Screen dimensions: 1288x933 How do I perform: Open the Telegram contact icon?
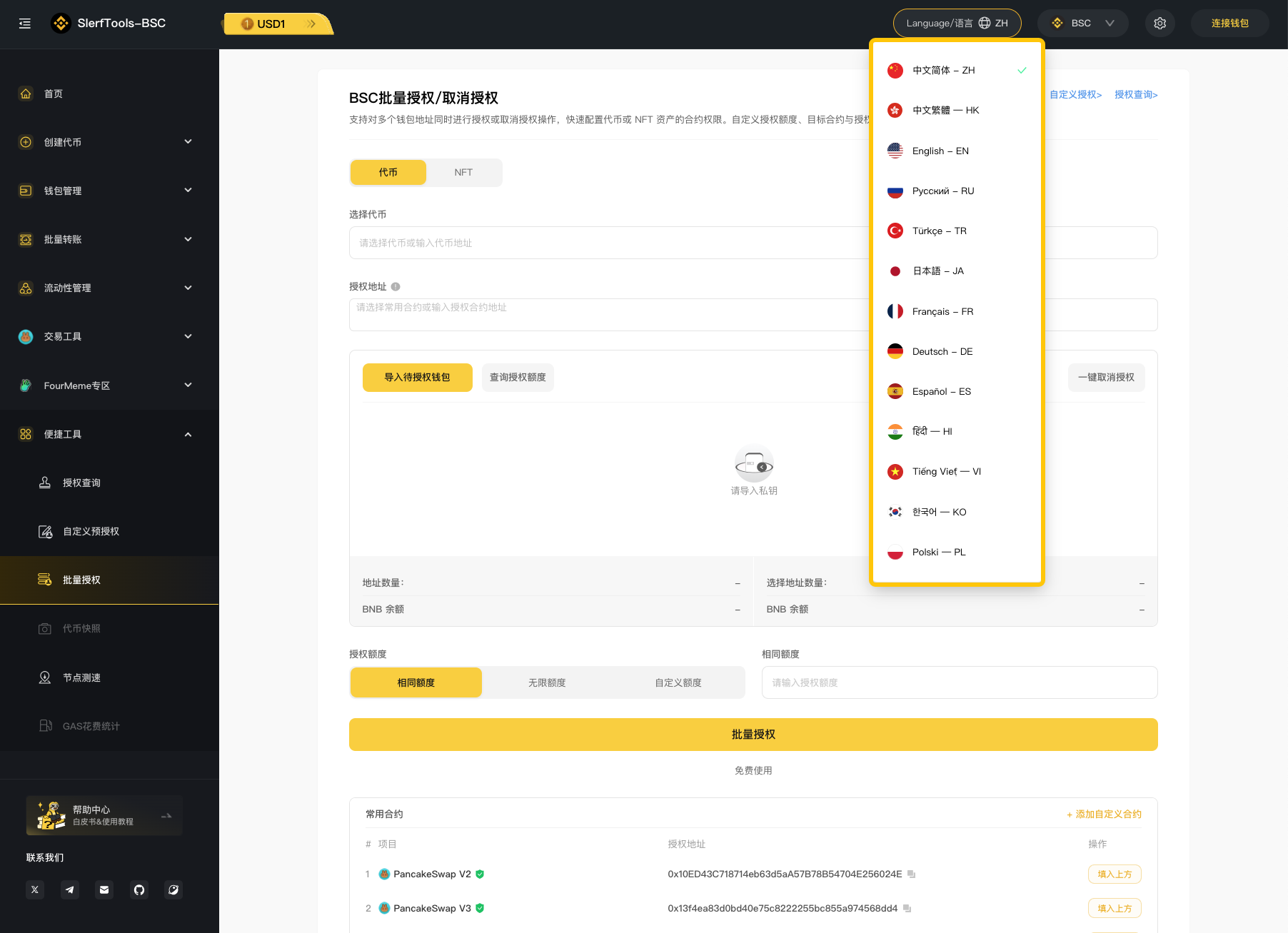pos(69,889)
